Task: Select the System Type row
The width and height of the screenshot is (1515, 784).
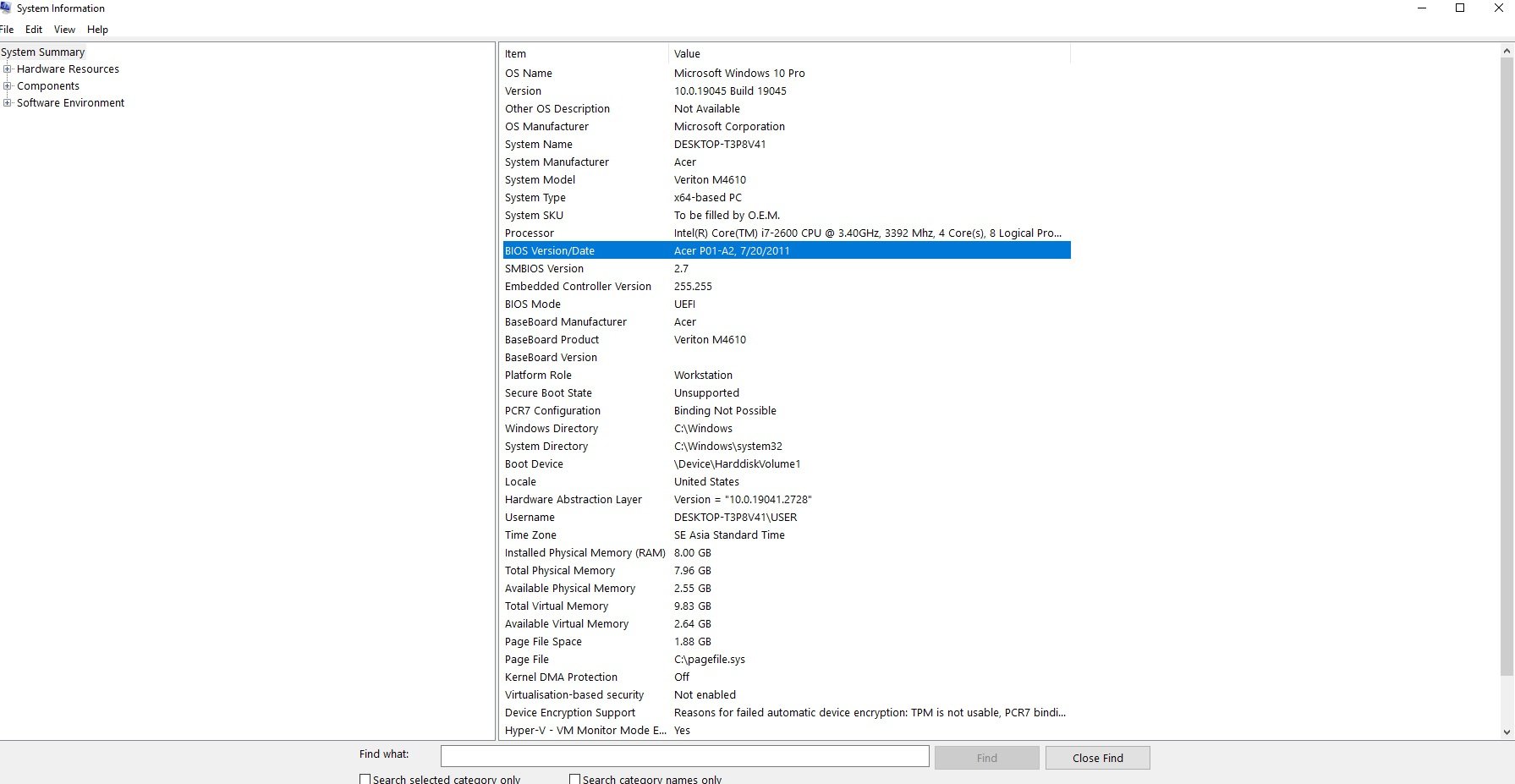Action: [787, 198]
